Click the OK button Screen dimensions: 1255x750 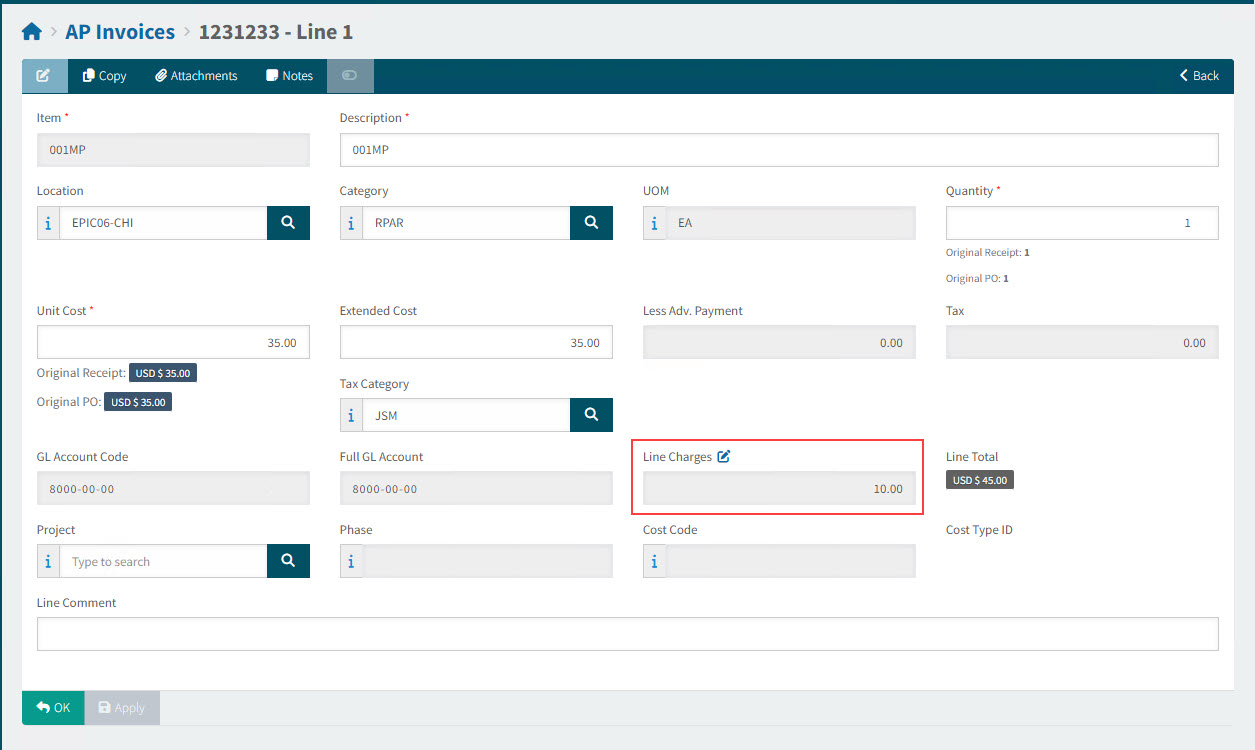(x=53, y=708)
